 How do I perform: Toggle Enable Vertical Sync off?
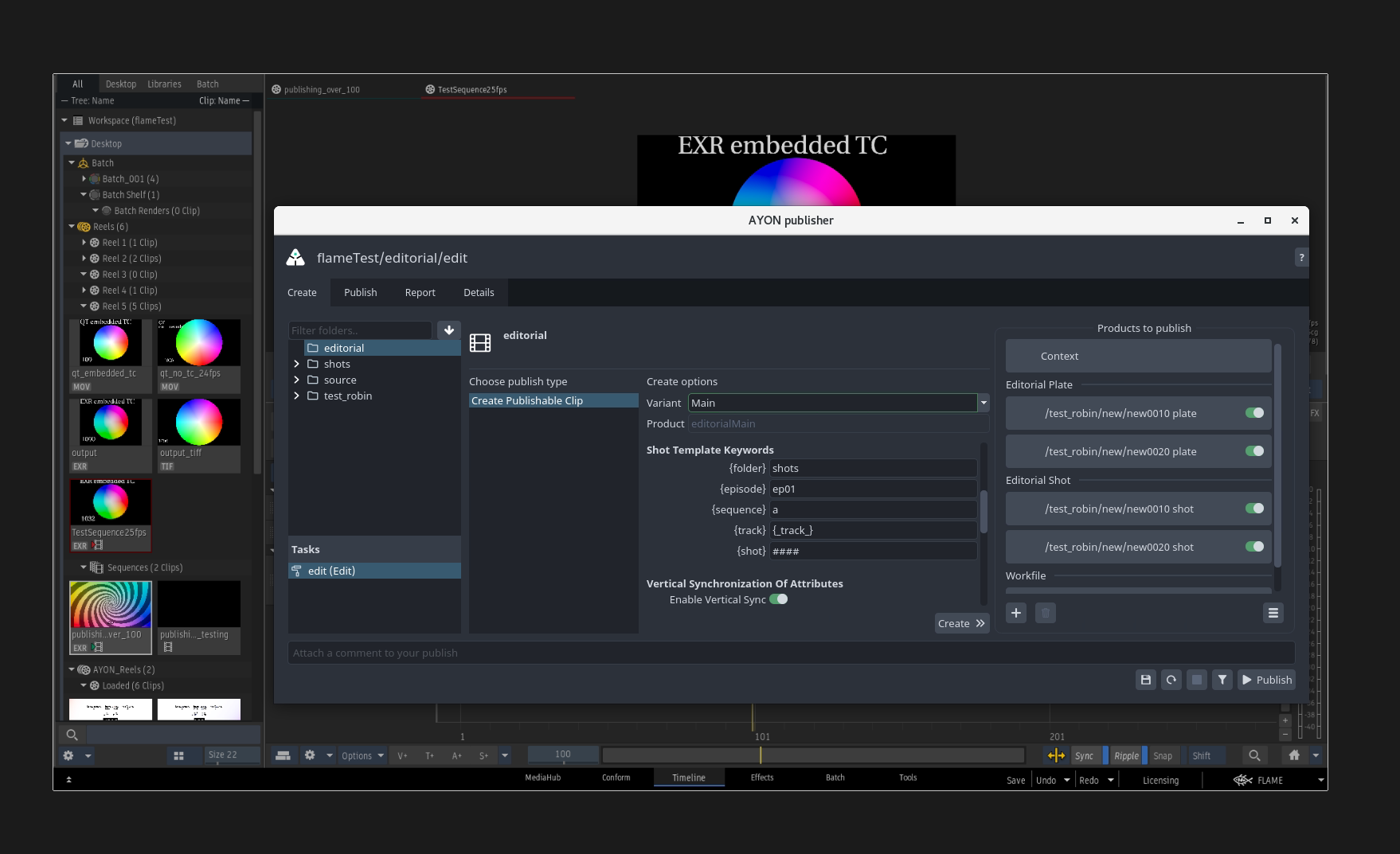pyautogui.click(x=778, y=599)
